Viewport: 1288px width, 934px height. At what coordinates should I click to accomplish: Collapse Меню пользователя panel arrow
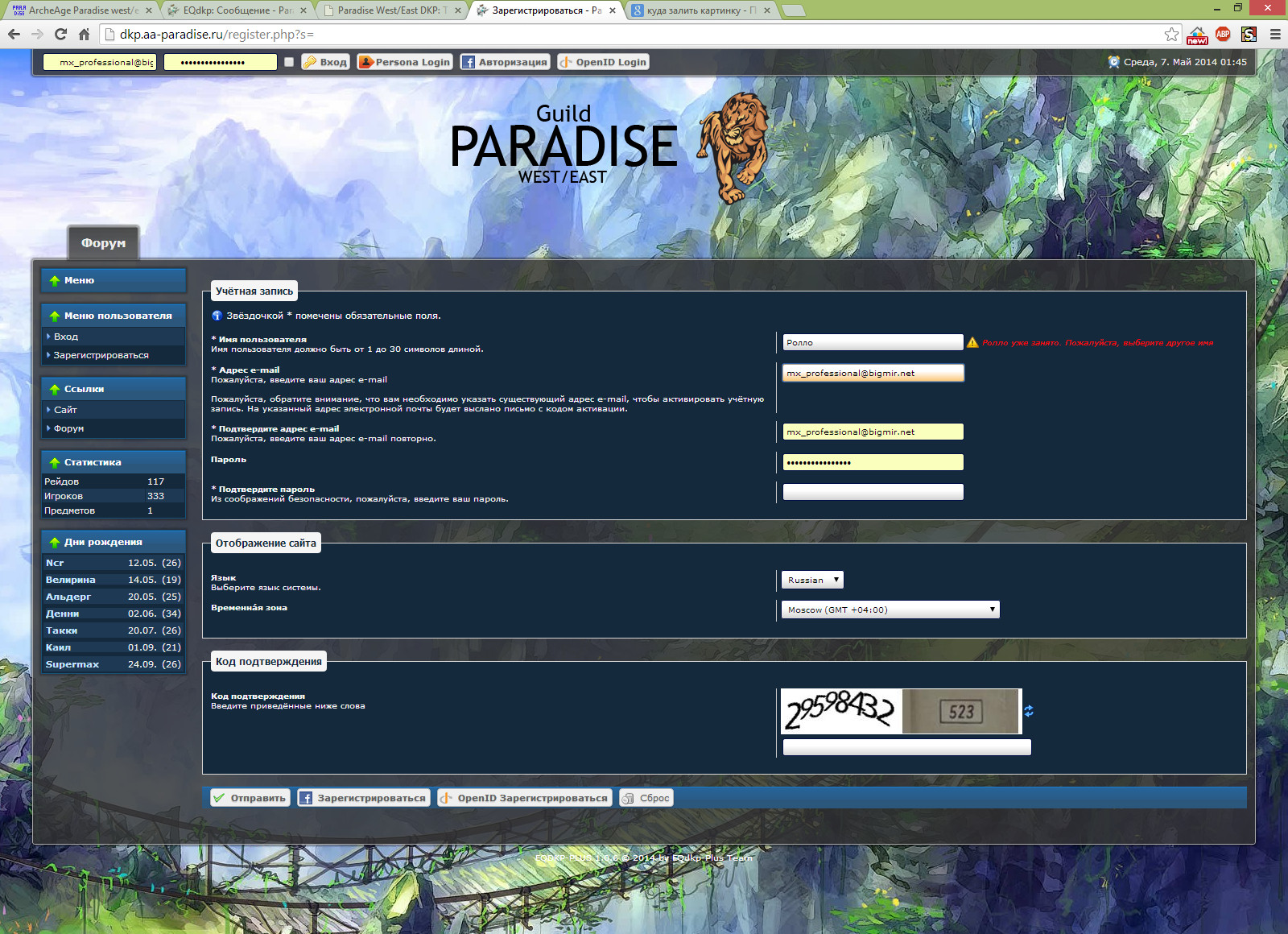(55, 316)
